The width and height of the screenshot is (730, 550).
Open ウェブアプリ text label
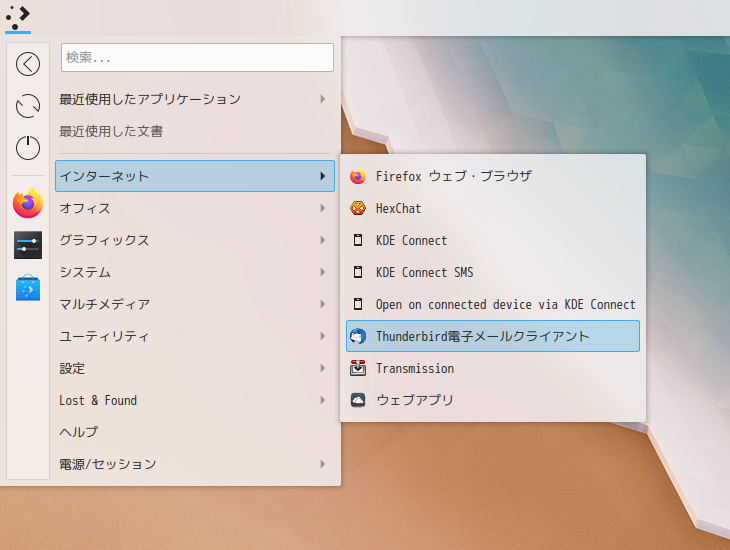(414, 400)
